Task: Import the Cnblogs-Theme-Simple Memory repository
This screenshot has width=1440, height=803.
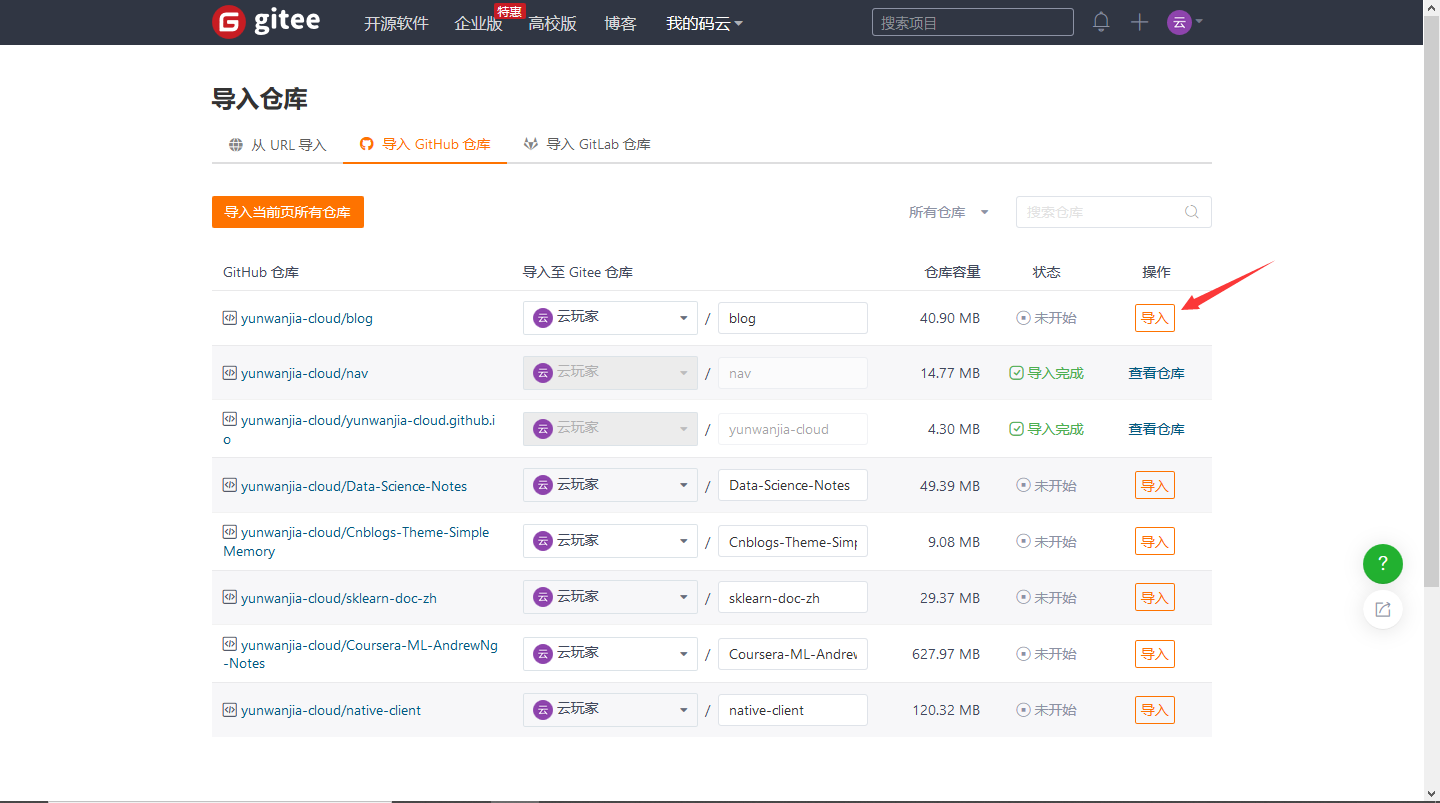Action: [1155, 541]
